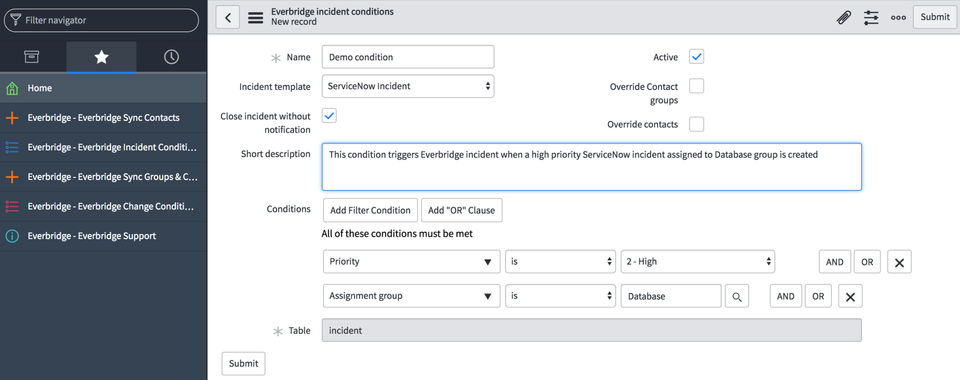Uncheck the Active checkbox
960x380 pixels.
(697, 57)
